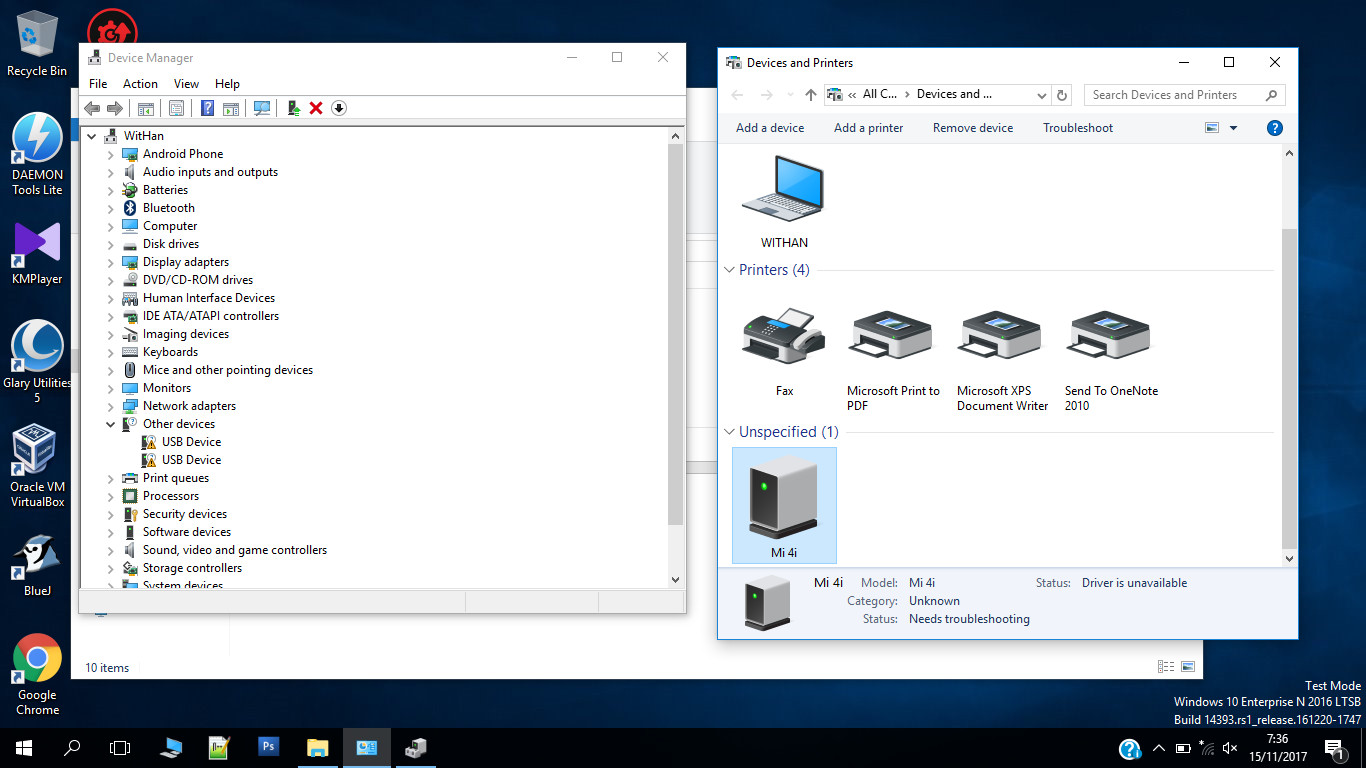Open the blue Help icon in Device Manager
The image size is (1366, 768).
coord(208,108)
